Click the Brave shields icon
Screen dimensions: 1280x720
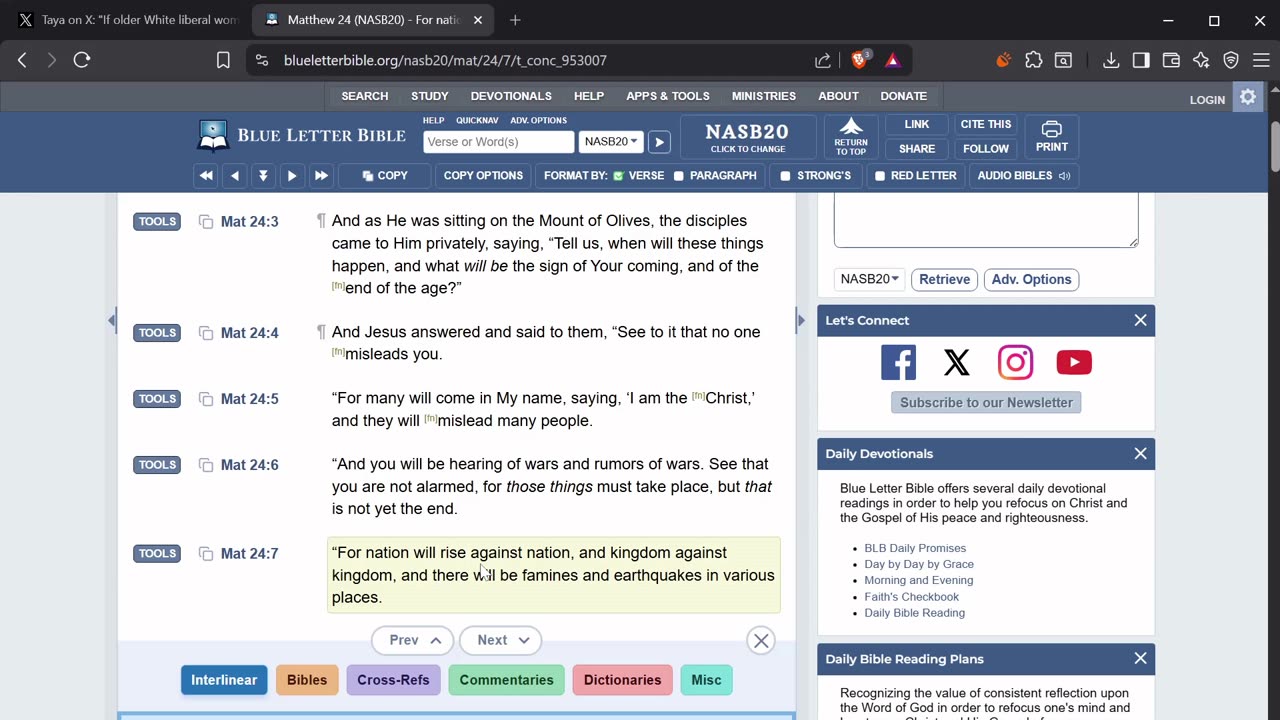point(860,60)
